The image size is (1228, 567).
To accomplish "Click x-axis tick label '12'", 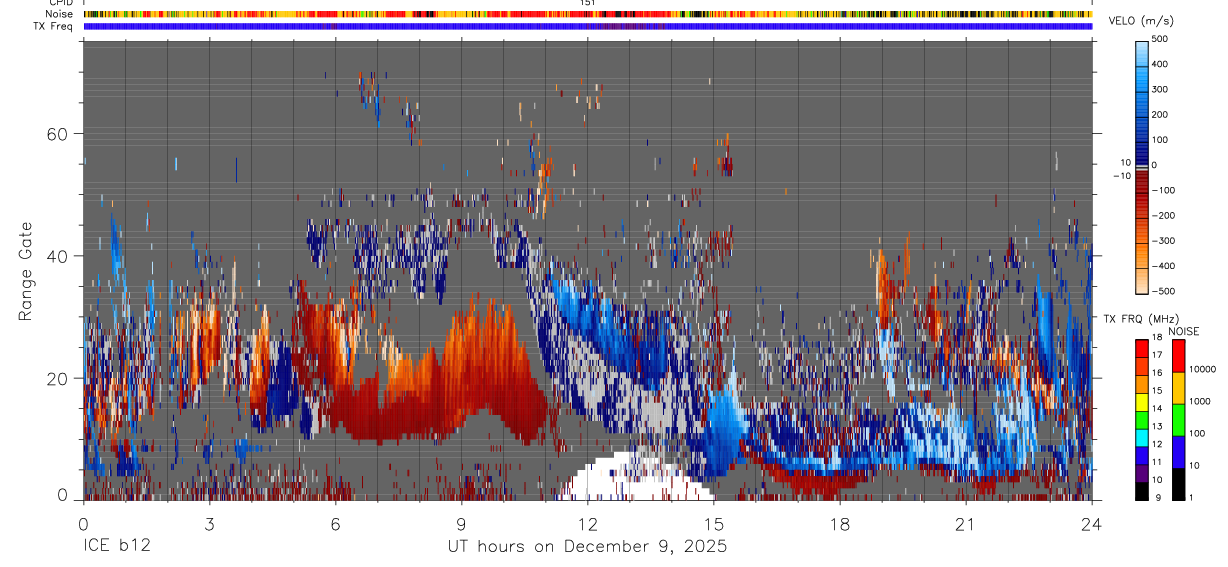I will coord(587,524).
